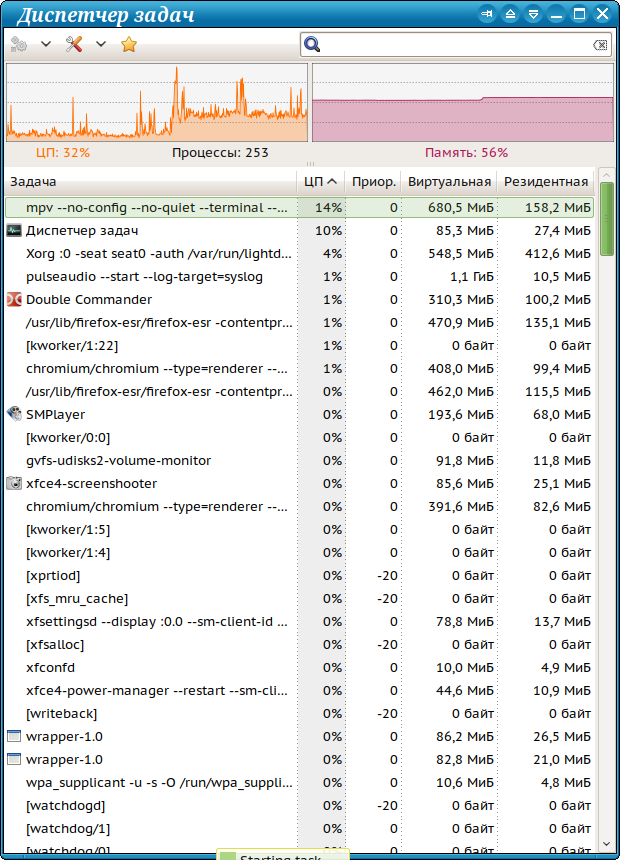Click wrapper-1.0 icon with 86,2 МиБ

click(14, 736)
